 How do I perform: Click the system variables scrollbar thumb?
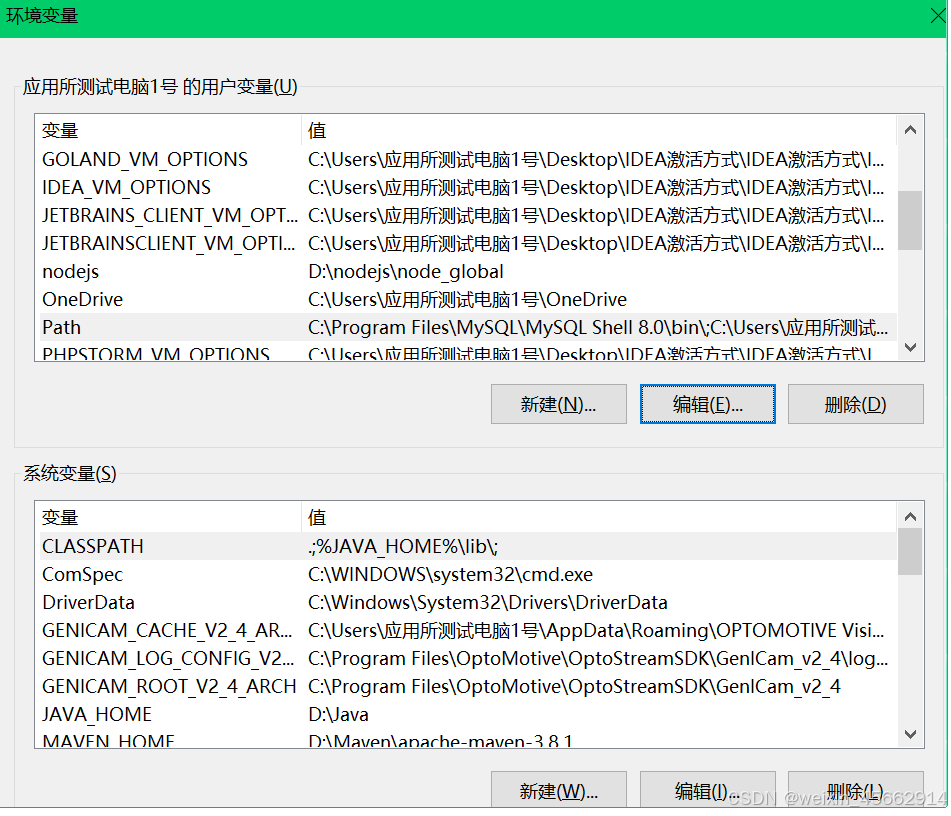point(910,551)
